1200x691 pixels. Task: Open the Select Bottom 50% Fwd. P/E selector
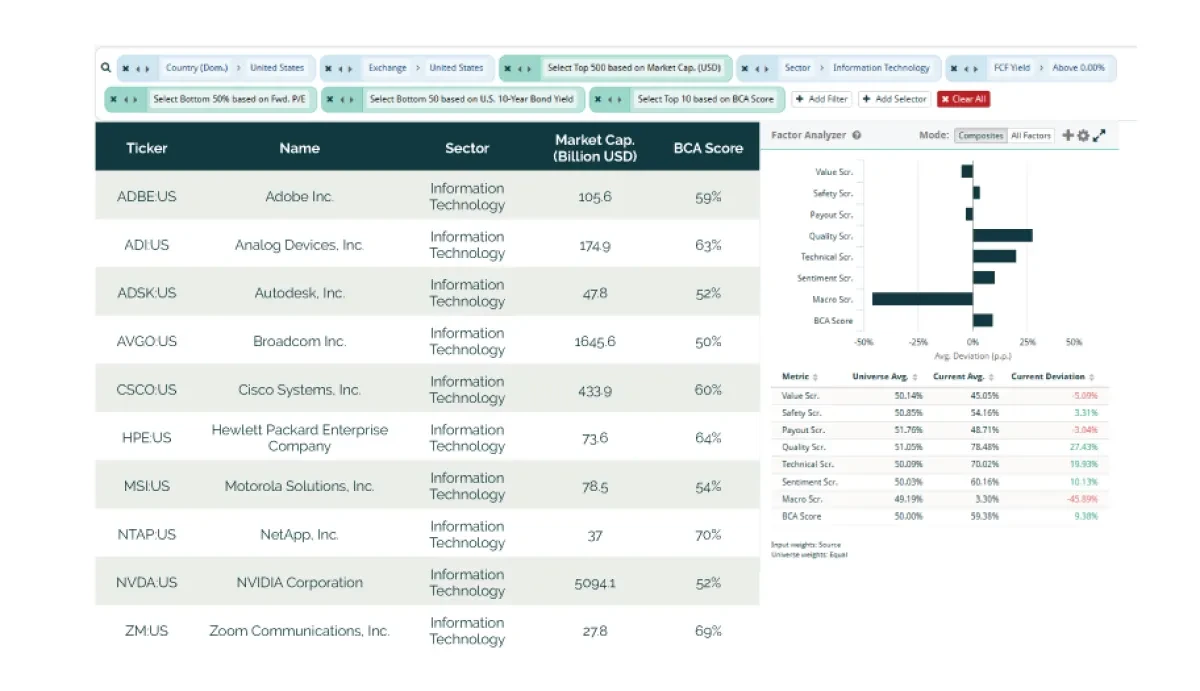[231, 99]
